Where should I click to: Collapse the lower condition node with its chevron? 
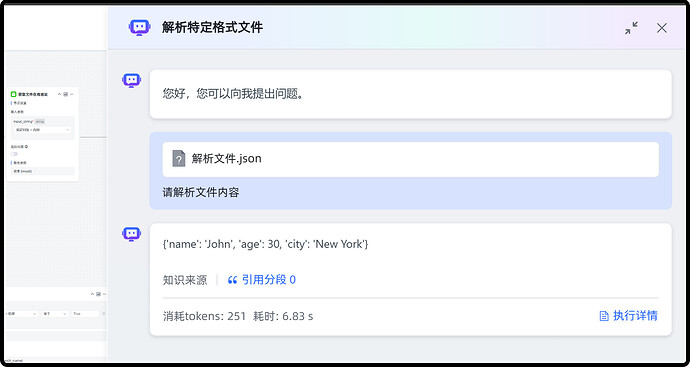pos(92,294)
